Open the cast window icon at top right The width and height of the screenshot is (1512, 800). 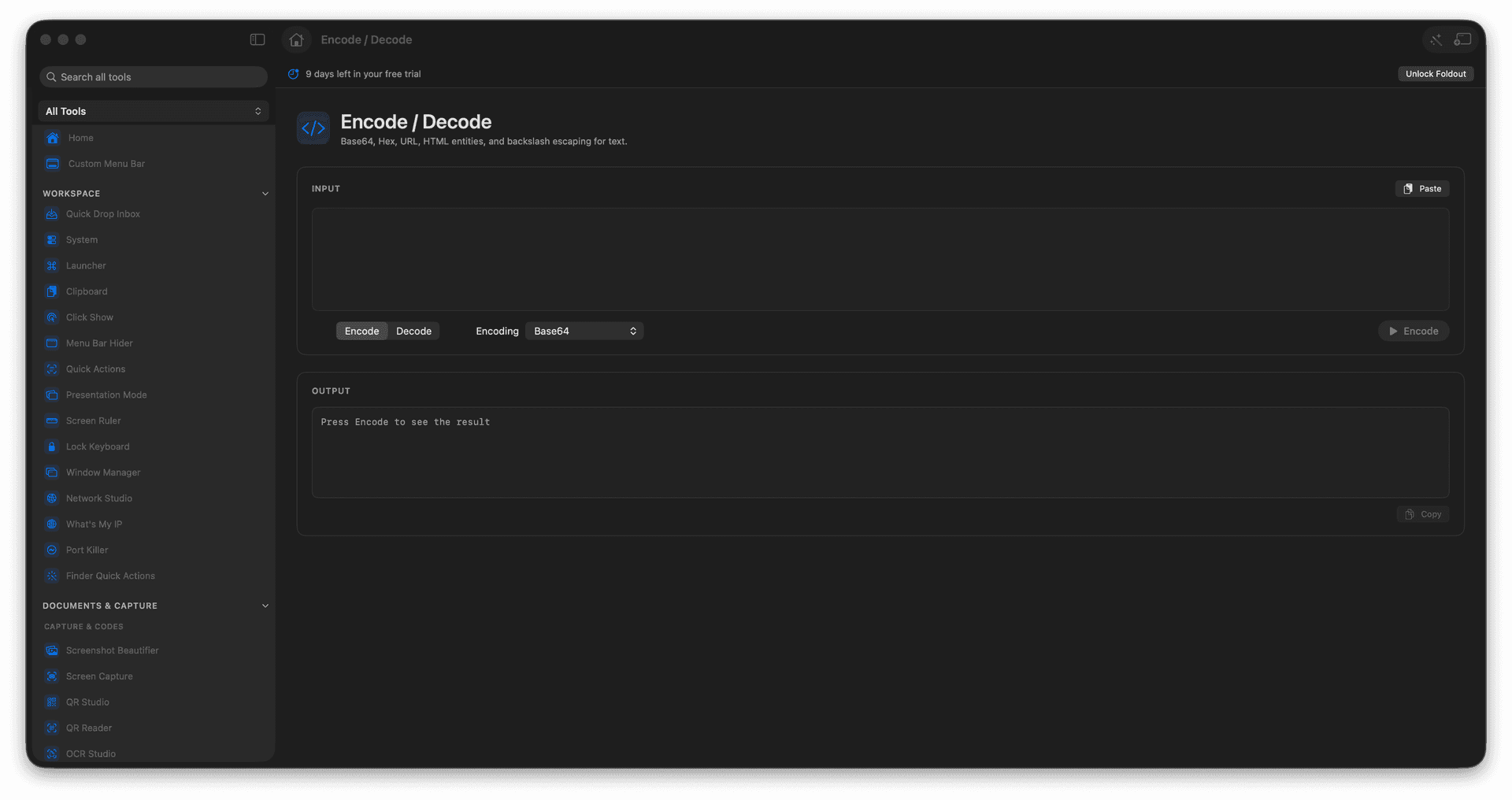coord(1462,39)
